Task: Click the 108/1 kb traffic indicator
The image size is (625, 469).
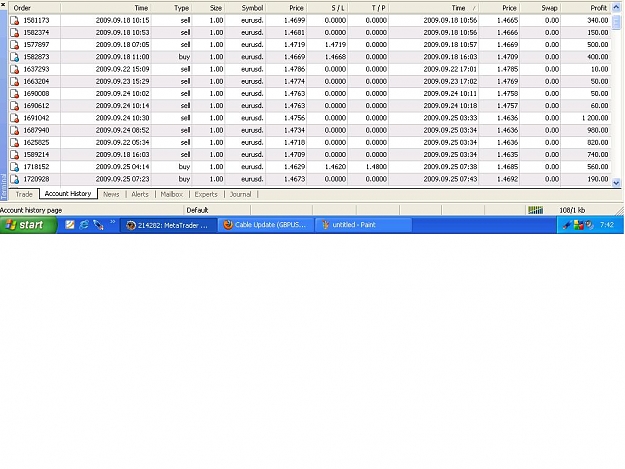Action: tap(572, 210)
